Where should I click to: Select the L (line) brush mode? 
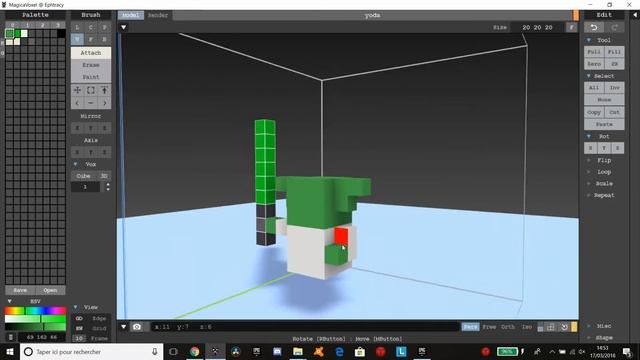click(77, 27)
